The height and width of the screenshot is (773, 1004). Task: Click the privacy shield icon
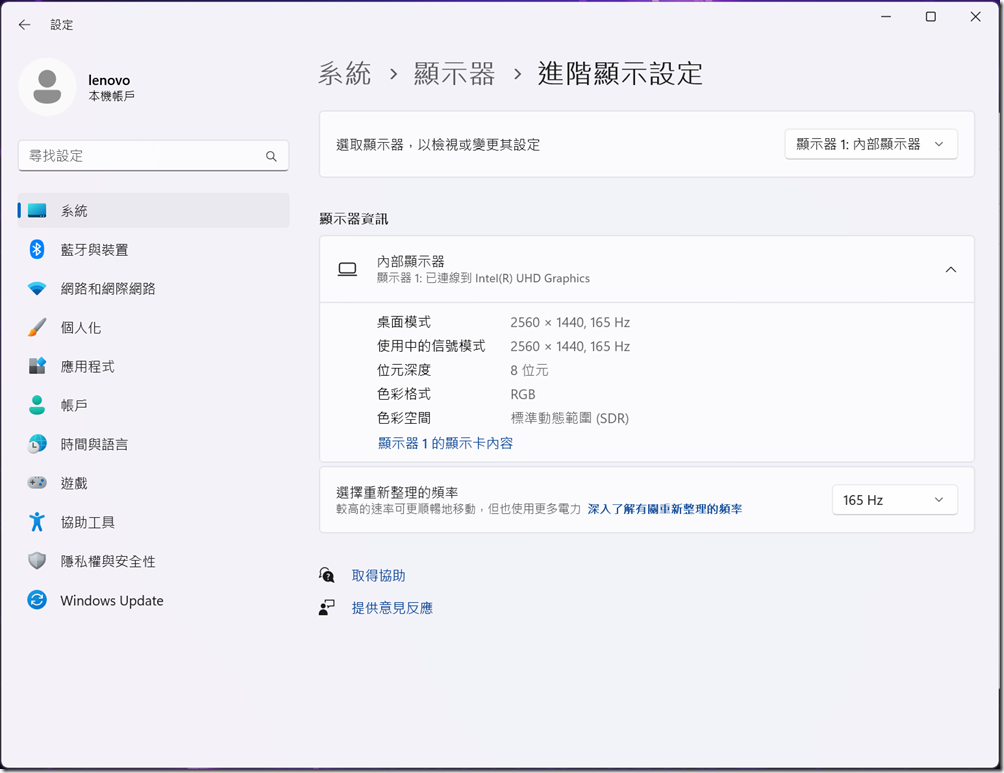click(x=37, y=561)
